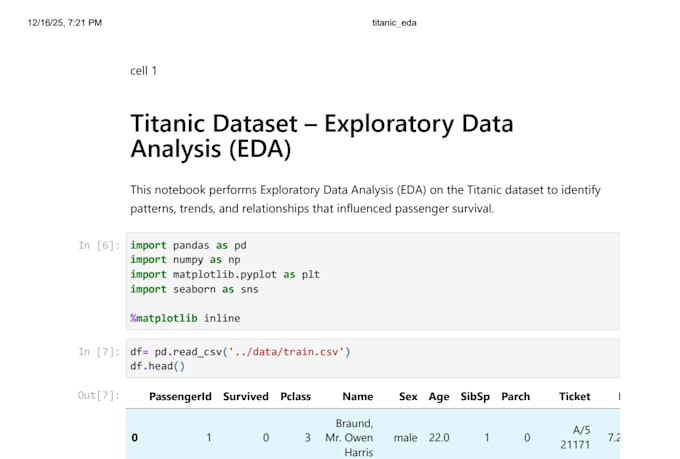Click the pd.read_csv code line
Screen dimensions: 680x459
pos(240,351)
